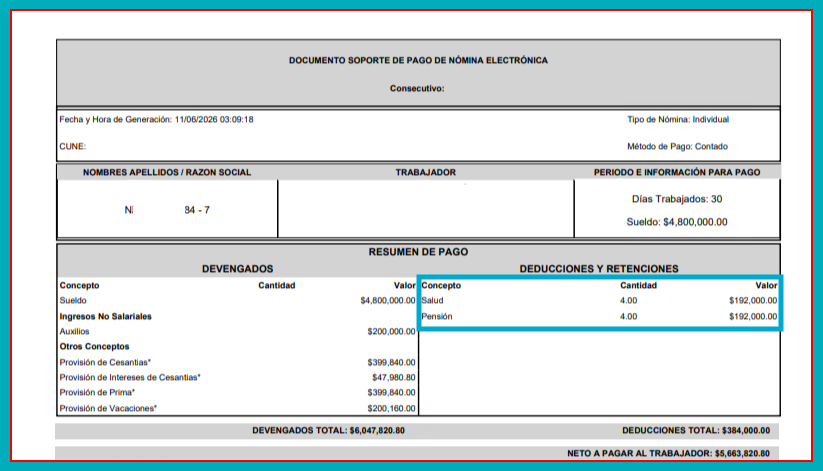823x471 pixels.
Task: Click 'Cantidad' header under DEDUCCIONES
Action: click(638, 285)
